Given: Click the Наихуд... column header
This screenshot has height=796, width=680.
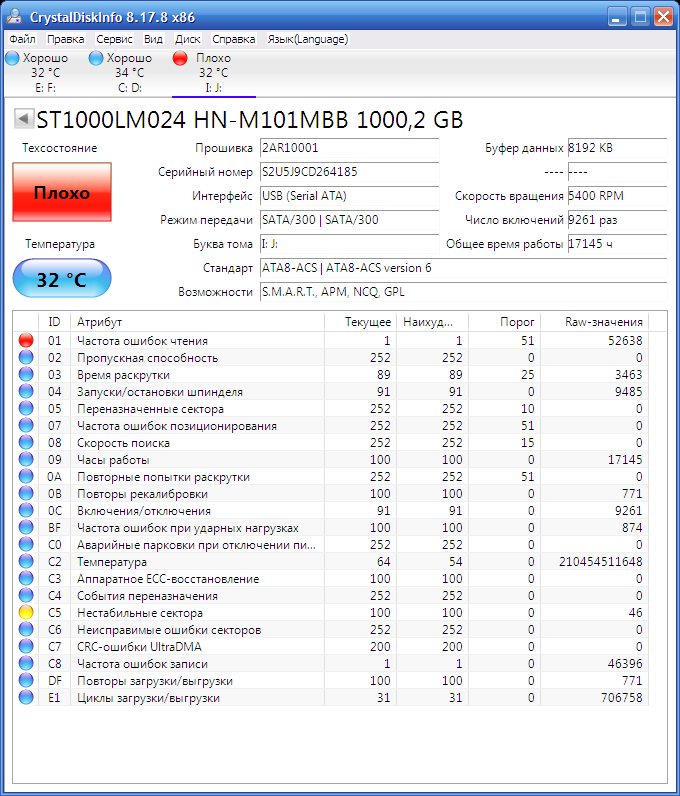Looking at the screenshot, I should (x=433, y=322).
